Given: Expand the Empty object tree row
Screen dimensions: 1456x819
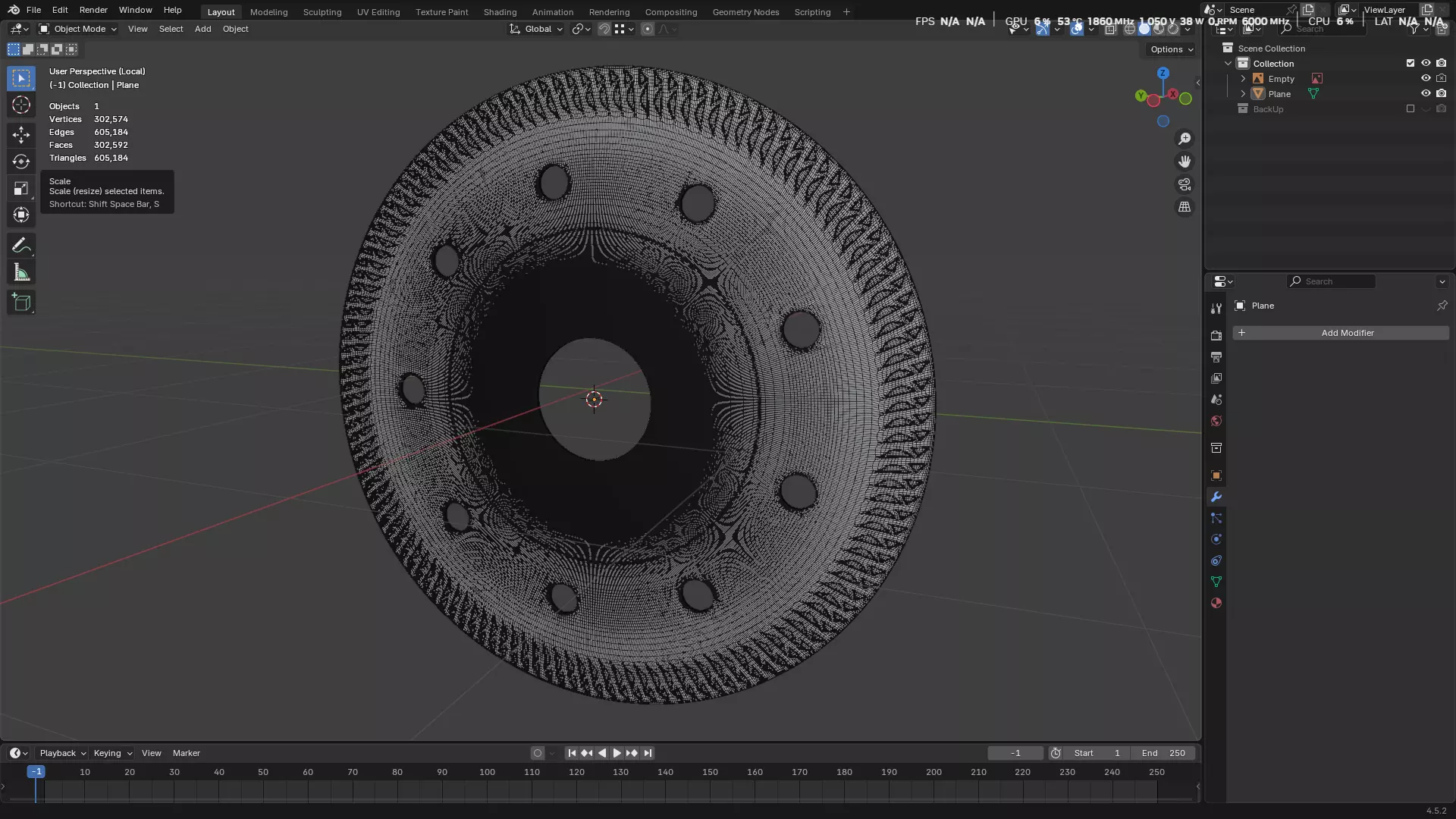Looking at the screenshot, I should [1243, 79].
